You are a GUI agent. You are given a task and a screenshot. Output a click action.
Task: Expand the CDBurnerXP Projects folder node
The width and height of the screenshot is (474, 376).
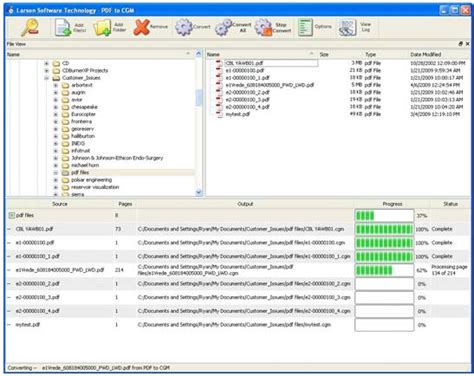tap(47, 71)
